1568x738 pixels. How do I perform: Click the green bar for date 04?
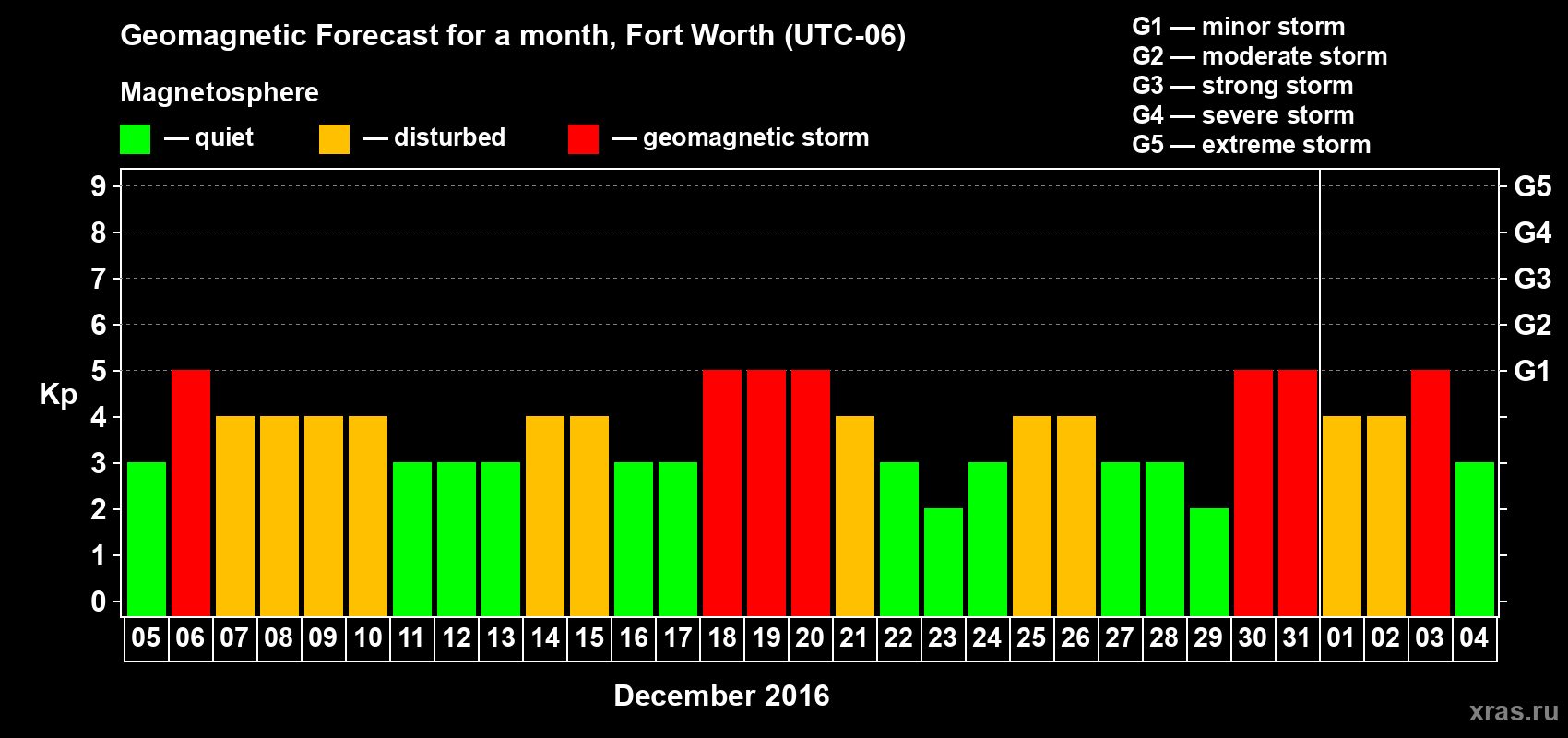1475,540
